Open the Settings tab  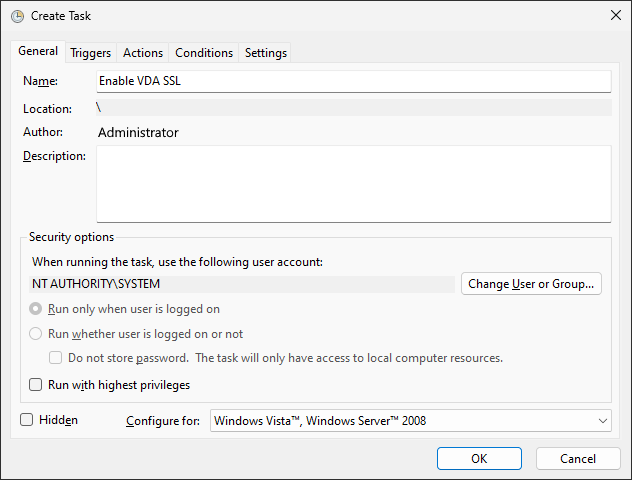tap(266, 53)
